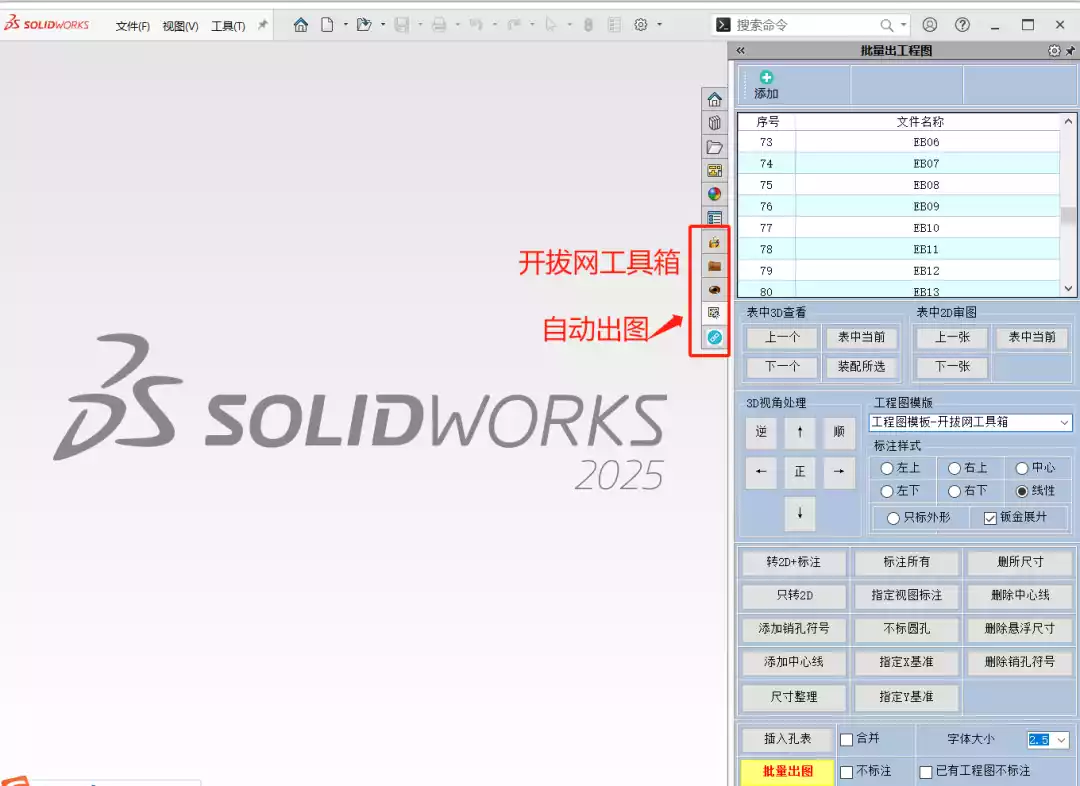The width and height of the screenshot is (1080, 786).
Task: Select the 左上 radio button
Action: click(886, 468)
